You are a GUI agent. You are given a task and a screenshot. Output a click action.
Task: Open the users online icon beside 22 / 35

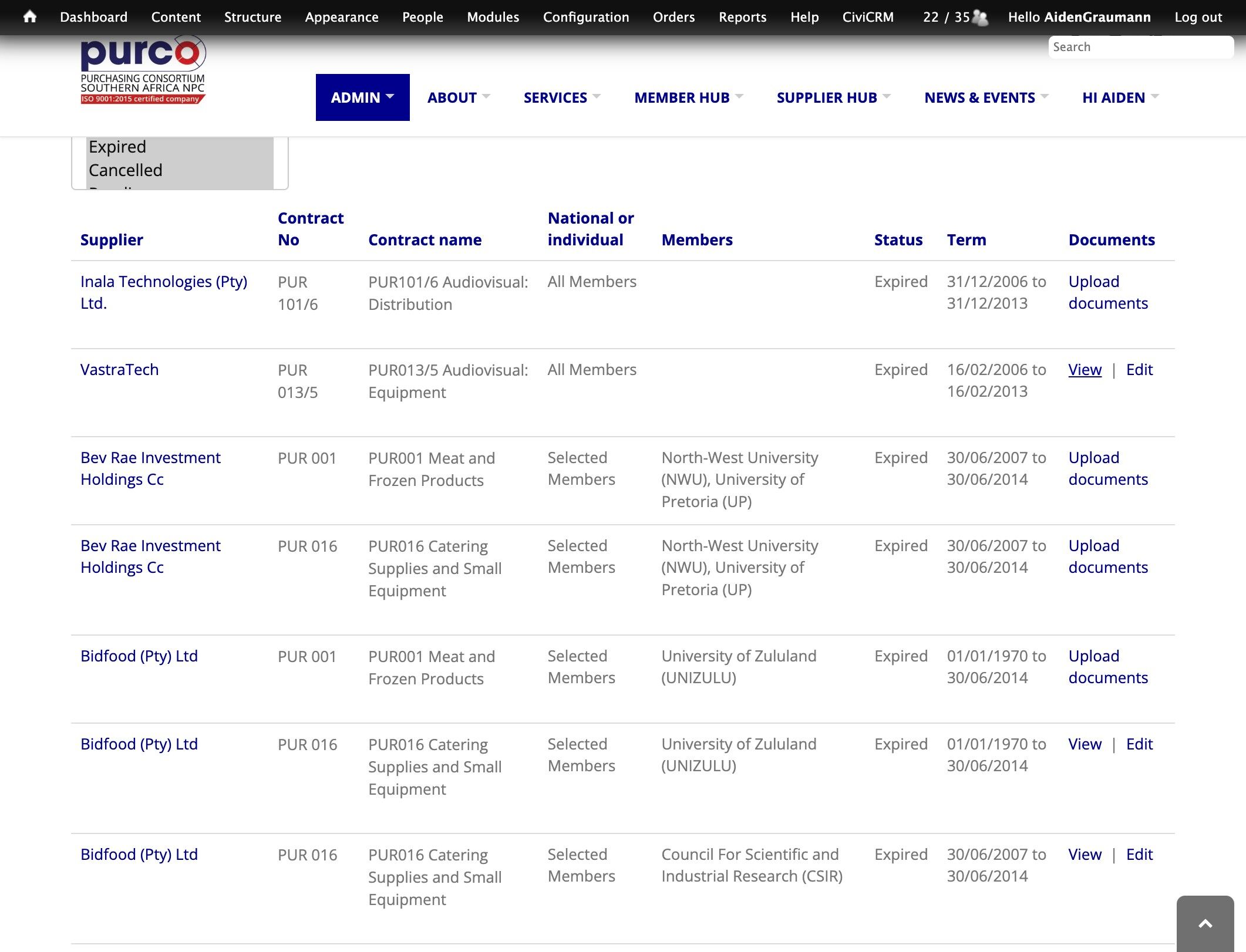tap(980, 17)
